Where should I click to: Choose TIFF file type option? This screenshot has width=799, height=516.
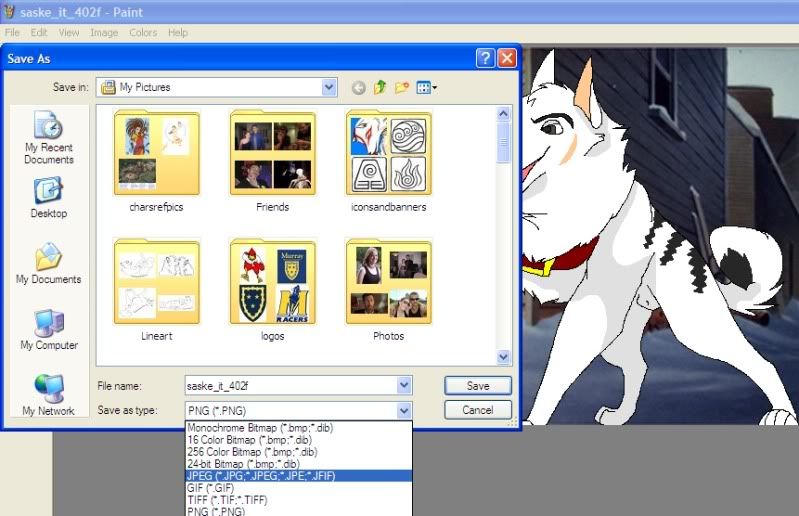point(299,500)
